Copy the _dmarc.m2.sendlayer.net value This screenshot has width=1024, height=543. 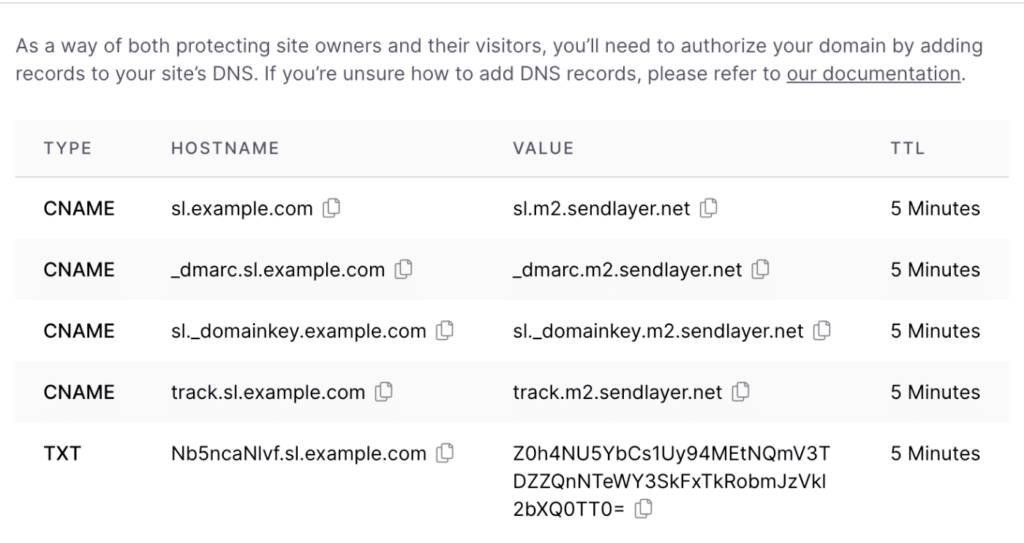coord(761,270)
